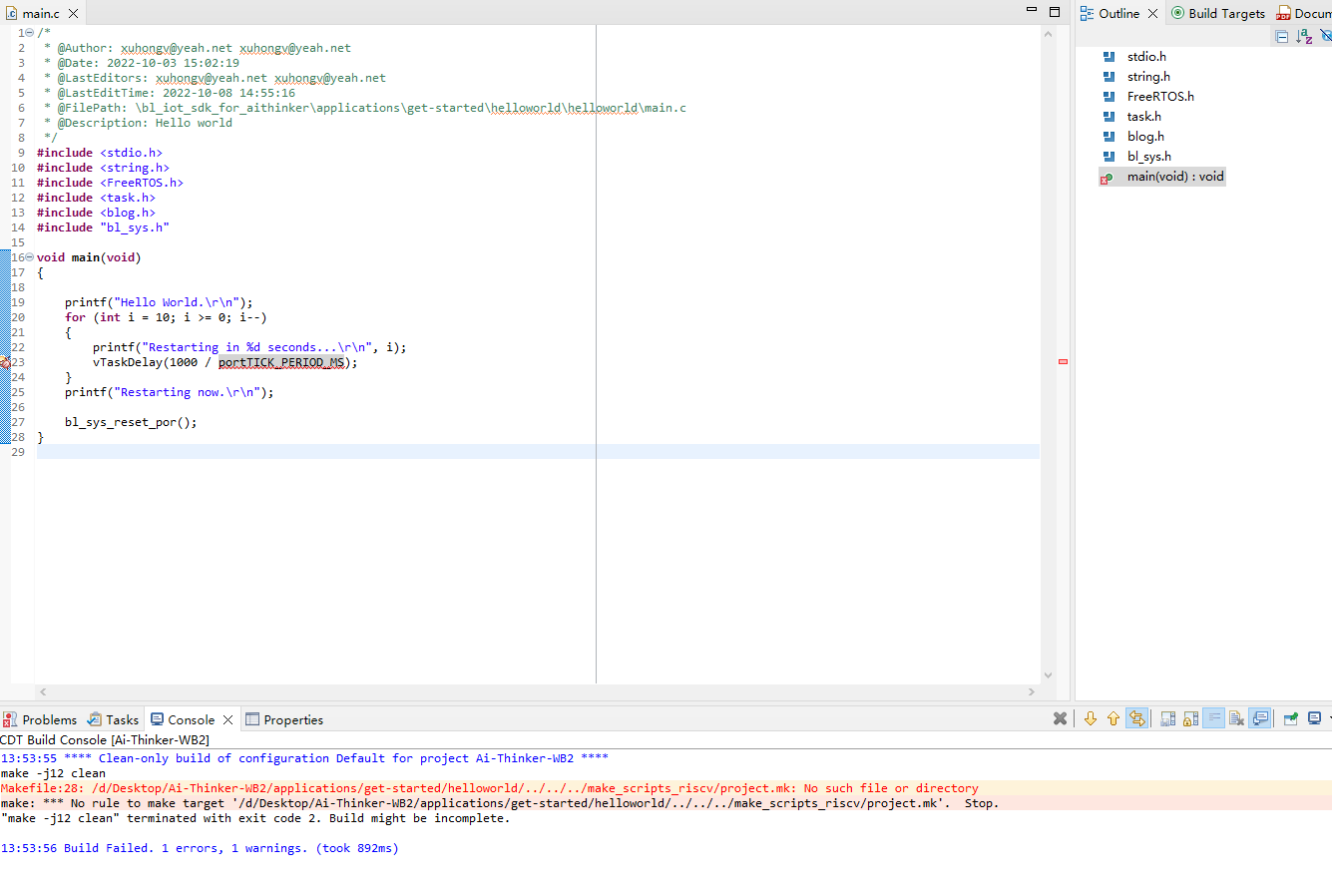Click the include icon beside stdio.h
Screen dimensions: 1332x896
pos(1109,57)
